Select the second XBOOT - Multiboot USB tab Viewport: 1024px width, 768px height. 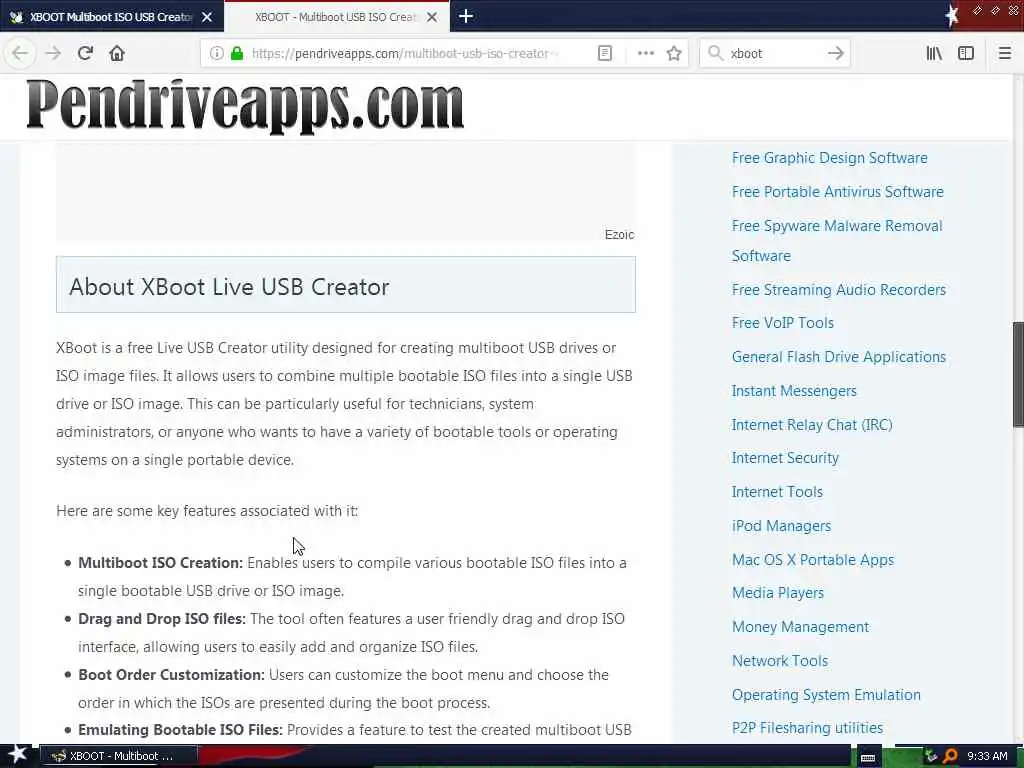(335, 17)
